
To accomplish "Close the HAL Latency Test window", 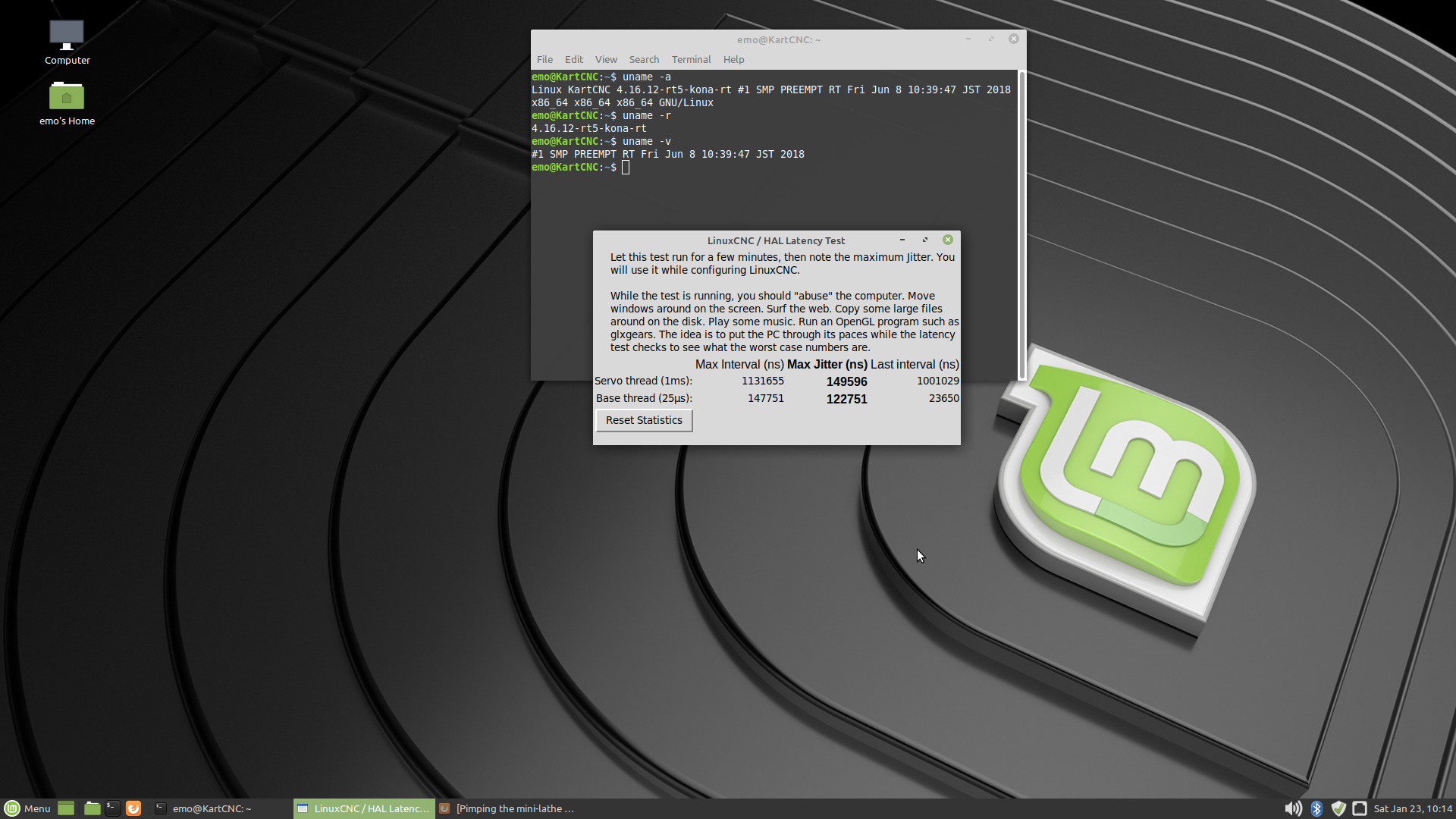I will (x=948, y=240).
